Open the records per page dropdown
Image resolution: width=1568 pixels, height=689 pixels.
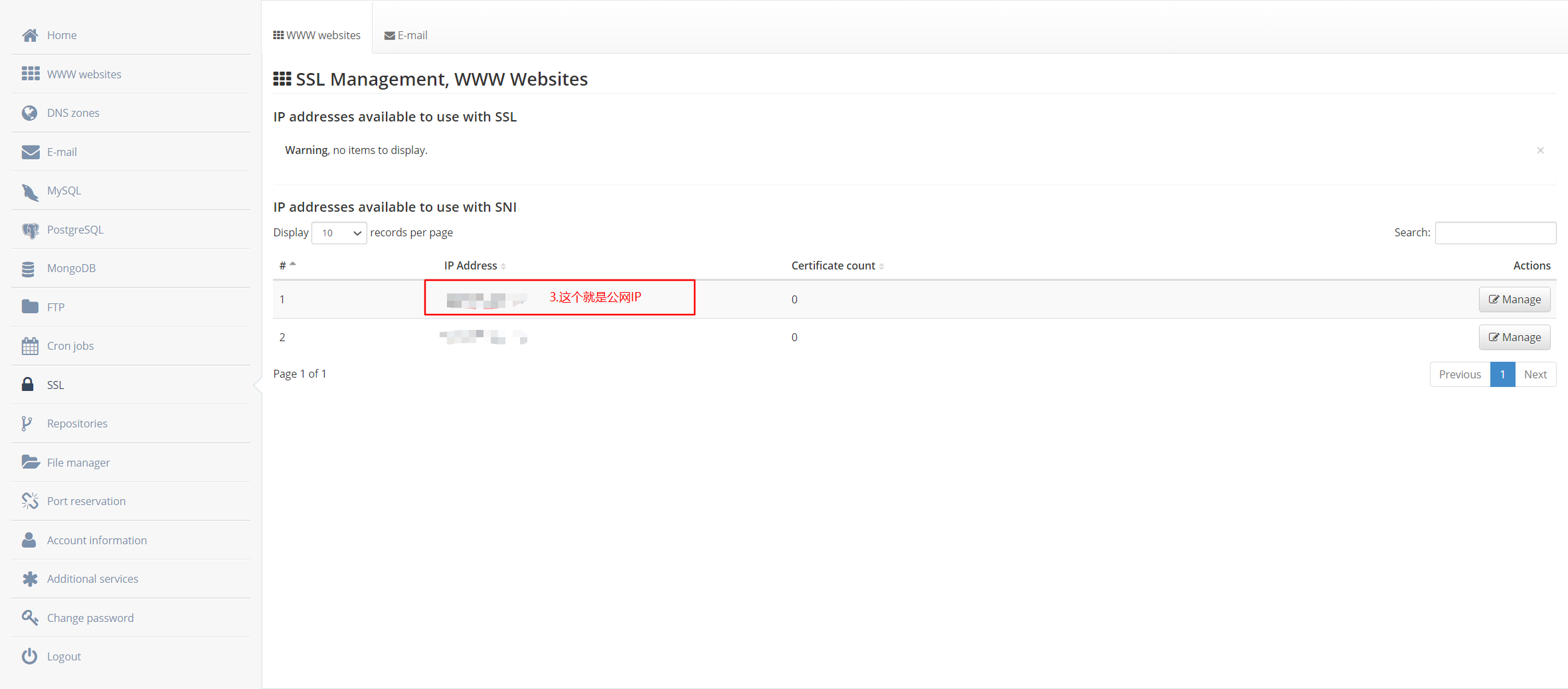[339, 232]
